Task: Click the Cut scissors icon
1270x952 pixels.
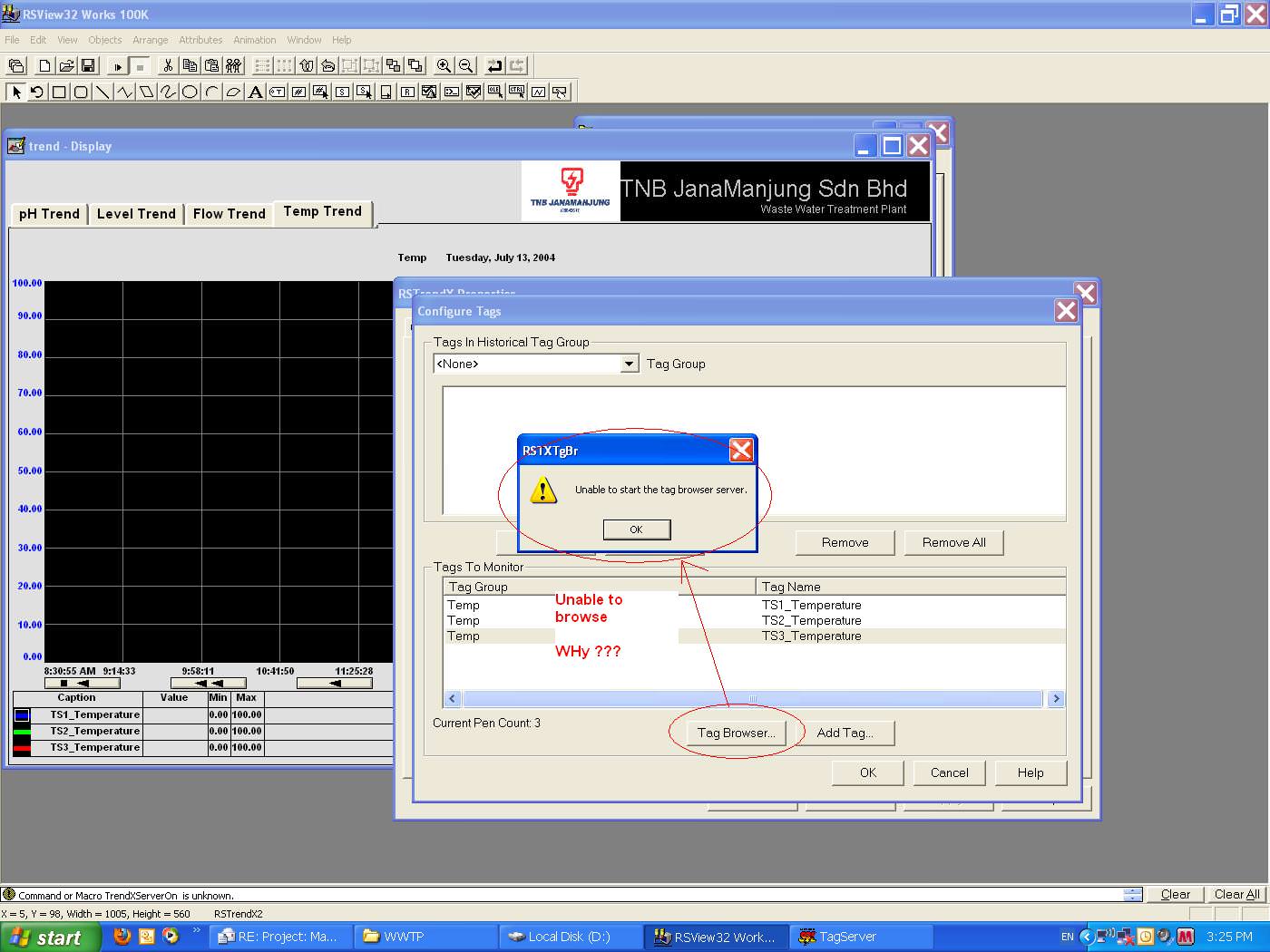Action: coord(168,65)
